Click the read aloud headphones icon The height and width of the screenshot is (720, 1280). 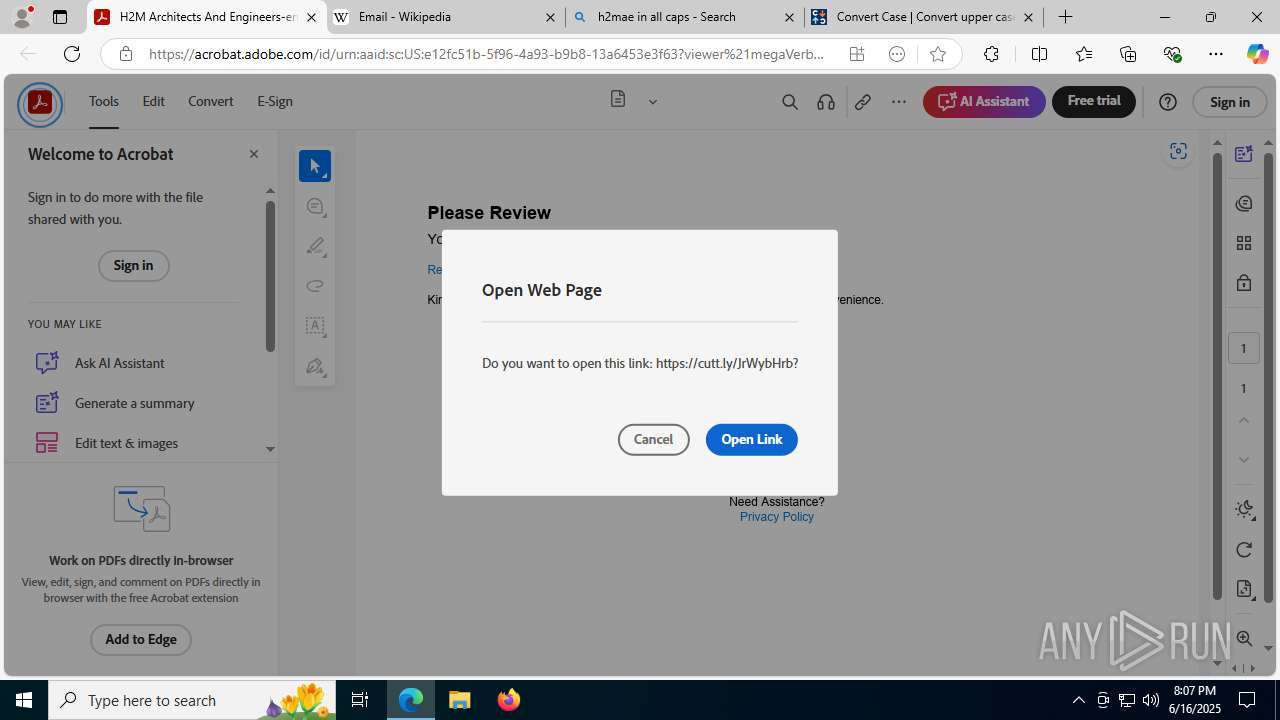click(826, 102)
